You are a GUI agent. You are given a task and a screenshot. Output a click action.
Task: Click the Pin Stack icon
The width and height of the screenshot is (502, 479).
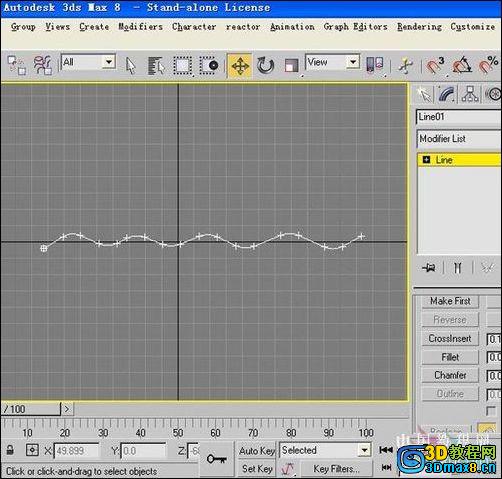(429, 268)
